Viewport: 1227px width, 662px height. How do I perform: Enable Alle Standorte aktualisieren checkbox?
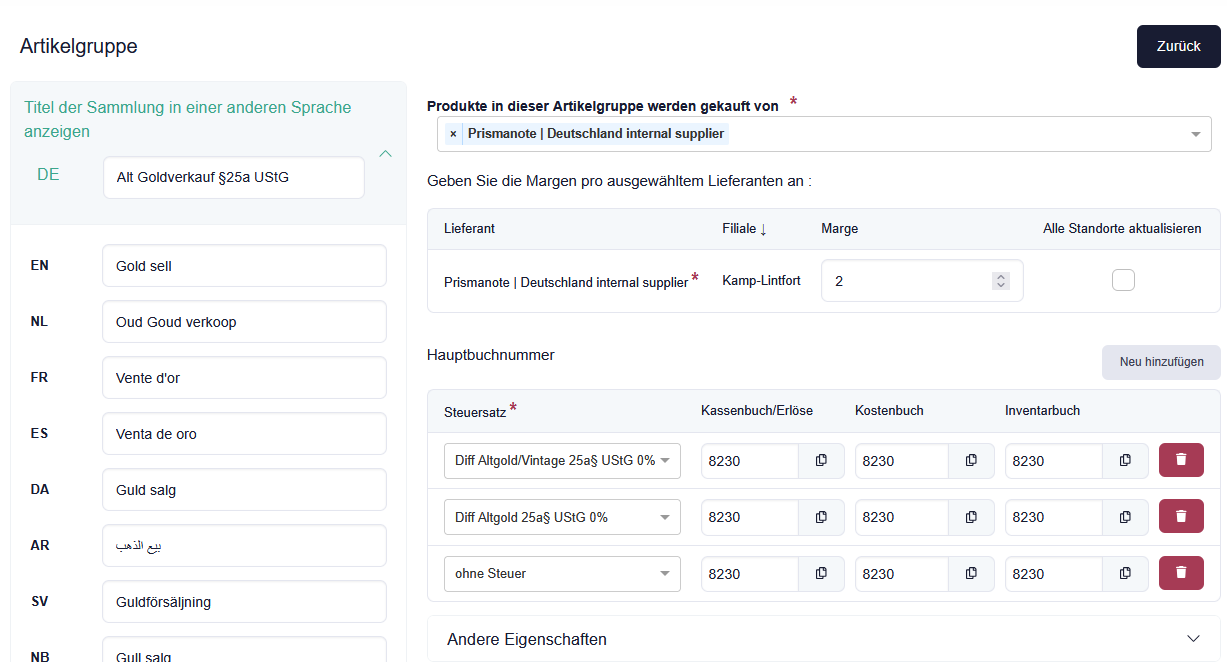pos(1123,281)
